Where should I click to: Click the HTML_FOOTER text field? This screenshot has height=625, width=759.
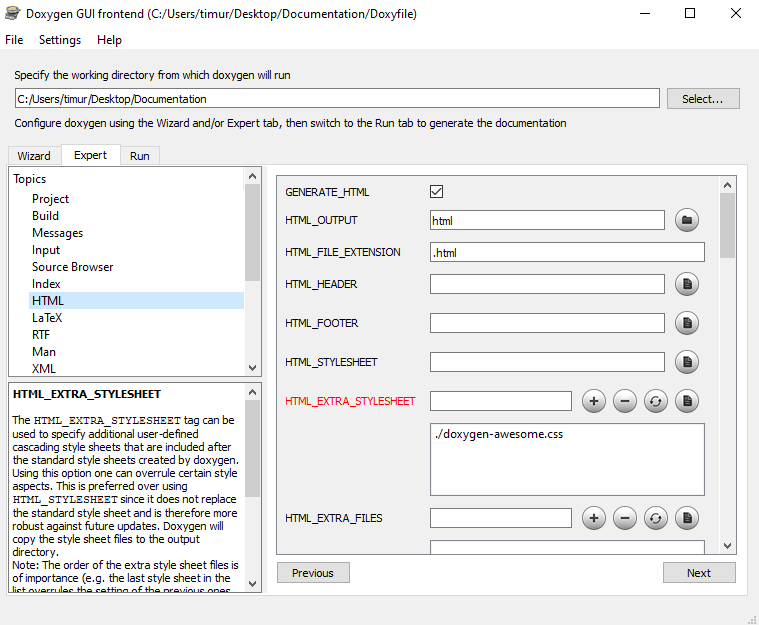547,323
